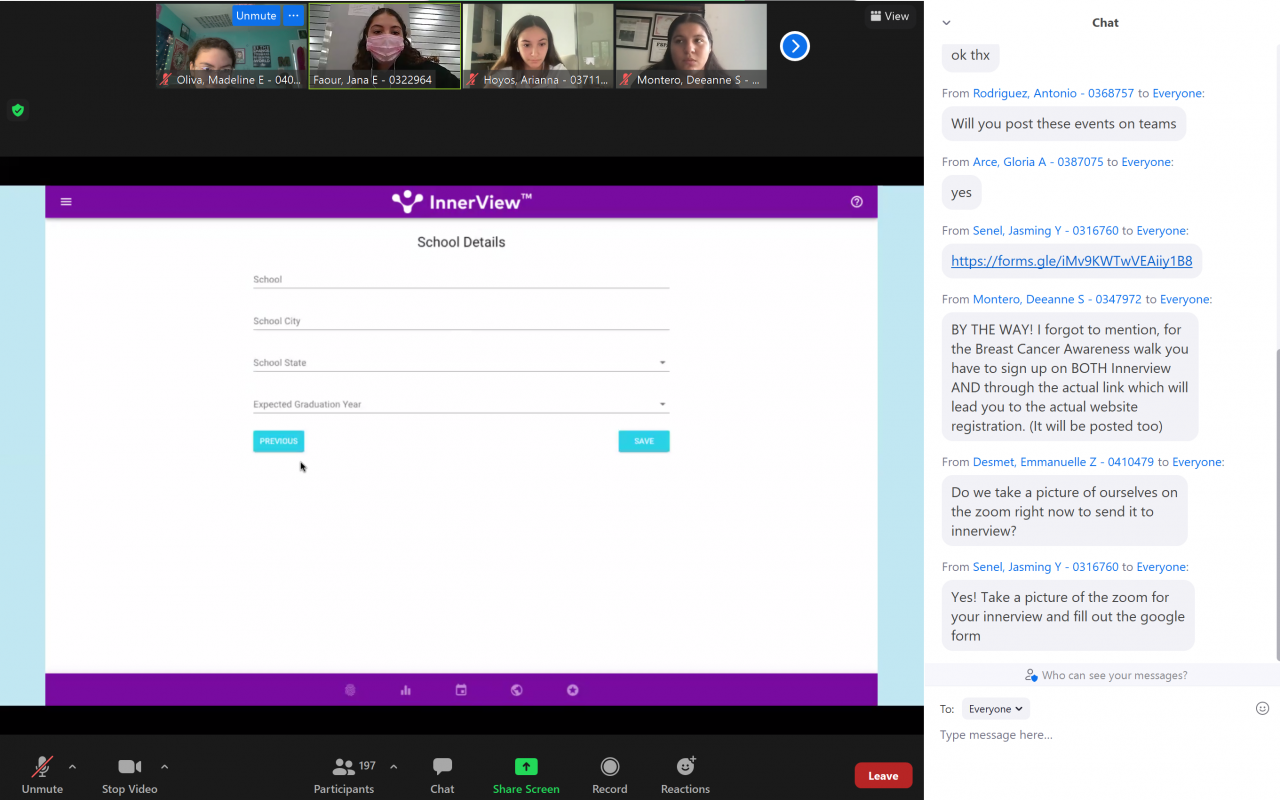Image resolution: width=1280 pixels, height=800 pixels.
Task: Click the 'Yes! Take a picture' message
Action: pos(1068,616)
